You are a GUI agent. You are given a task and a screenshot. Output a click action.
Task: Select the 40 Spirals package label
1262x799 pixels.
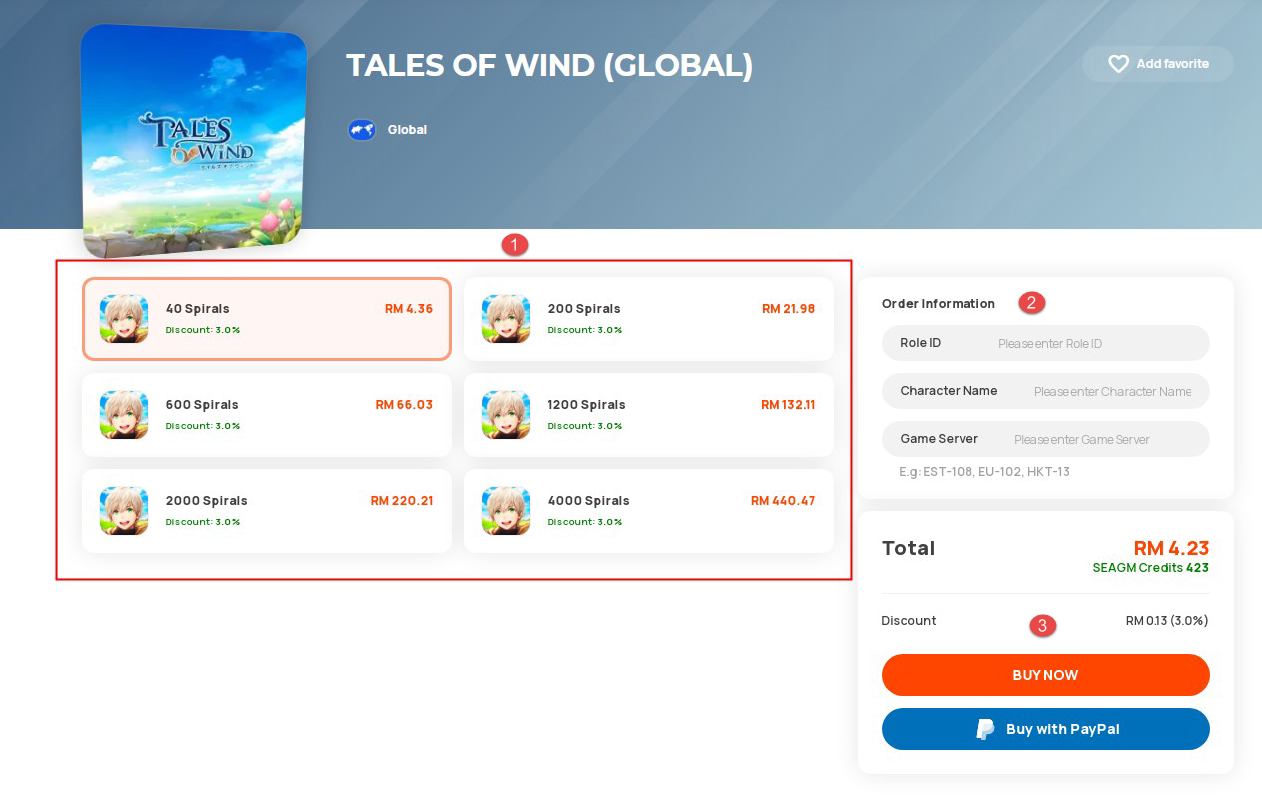coord(198,309)
